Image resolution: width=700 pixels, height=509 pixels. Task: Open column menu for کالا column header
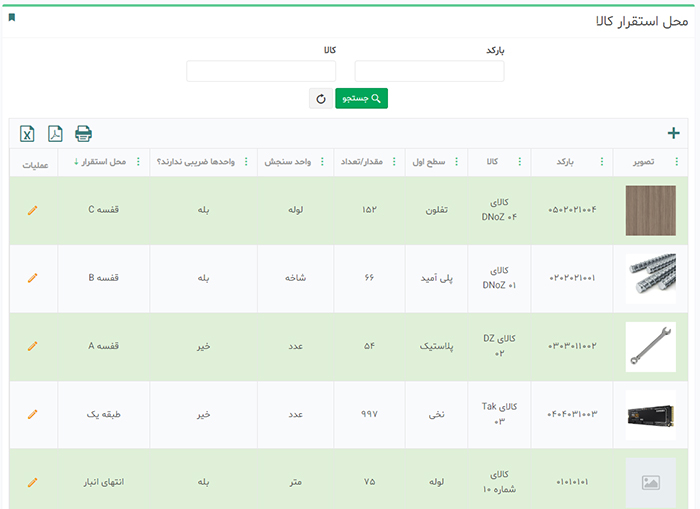520,162
